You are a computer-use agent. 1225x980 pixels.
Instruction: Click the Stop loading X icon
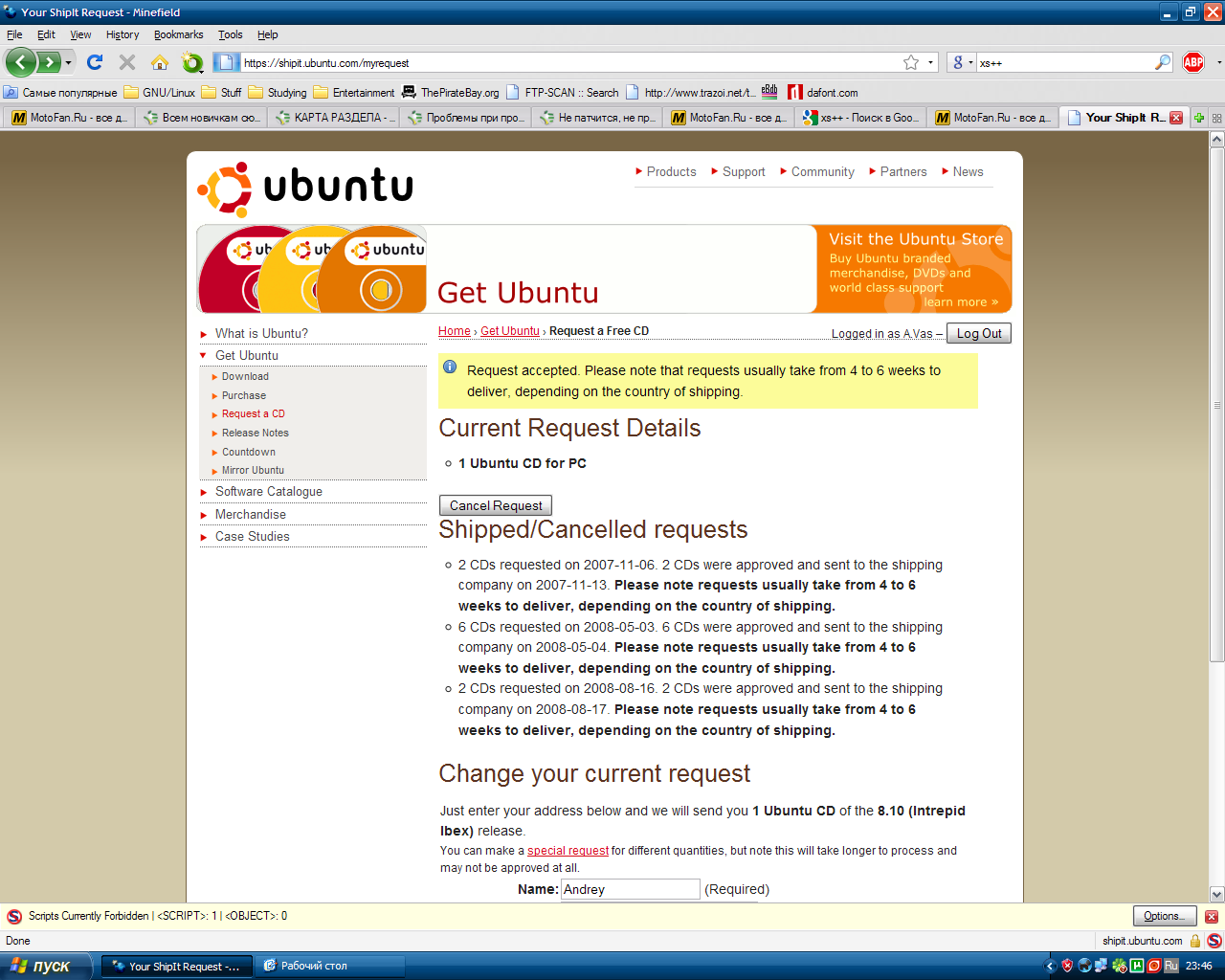(127, 62)
